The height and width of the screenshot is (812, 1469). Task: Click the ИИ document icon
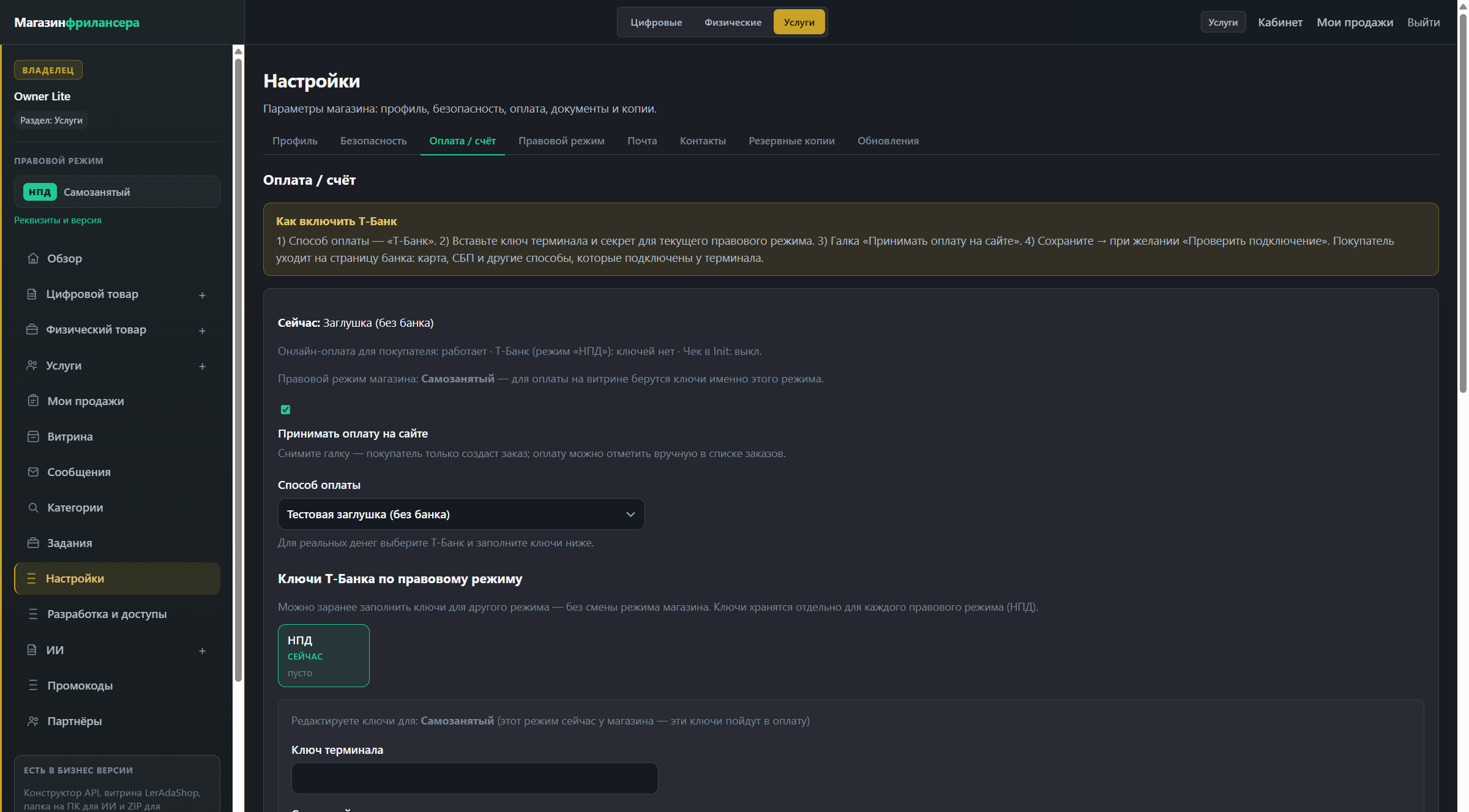click(x=32, y=650)
